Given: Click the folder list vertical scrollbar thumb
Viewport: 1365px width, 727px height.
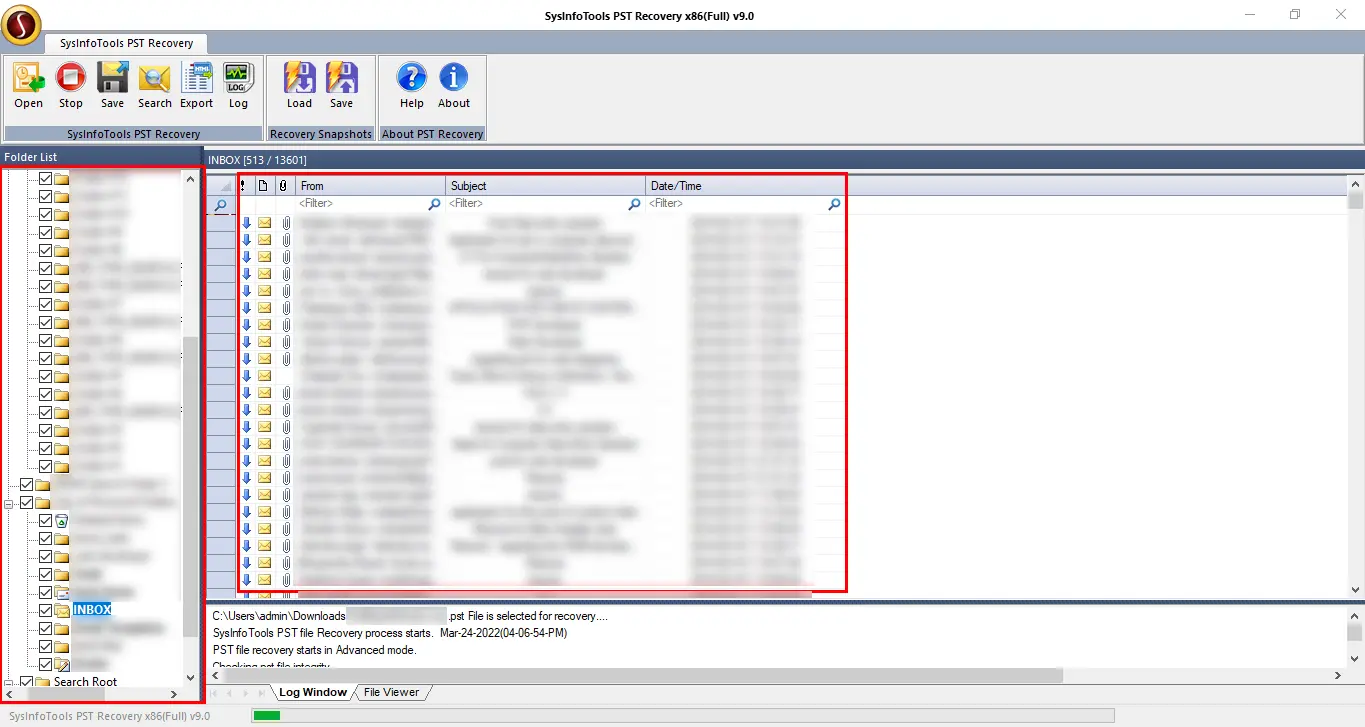Looking at the screenshot, I should pyautogui.click(x=190, y=487).
